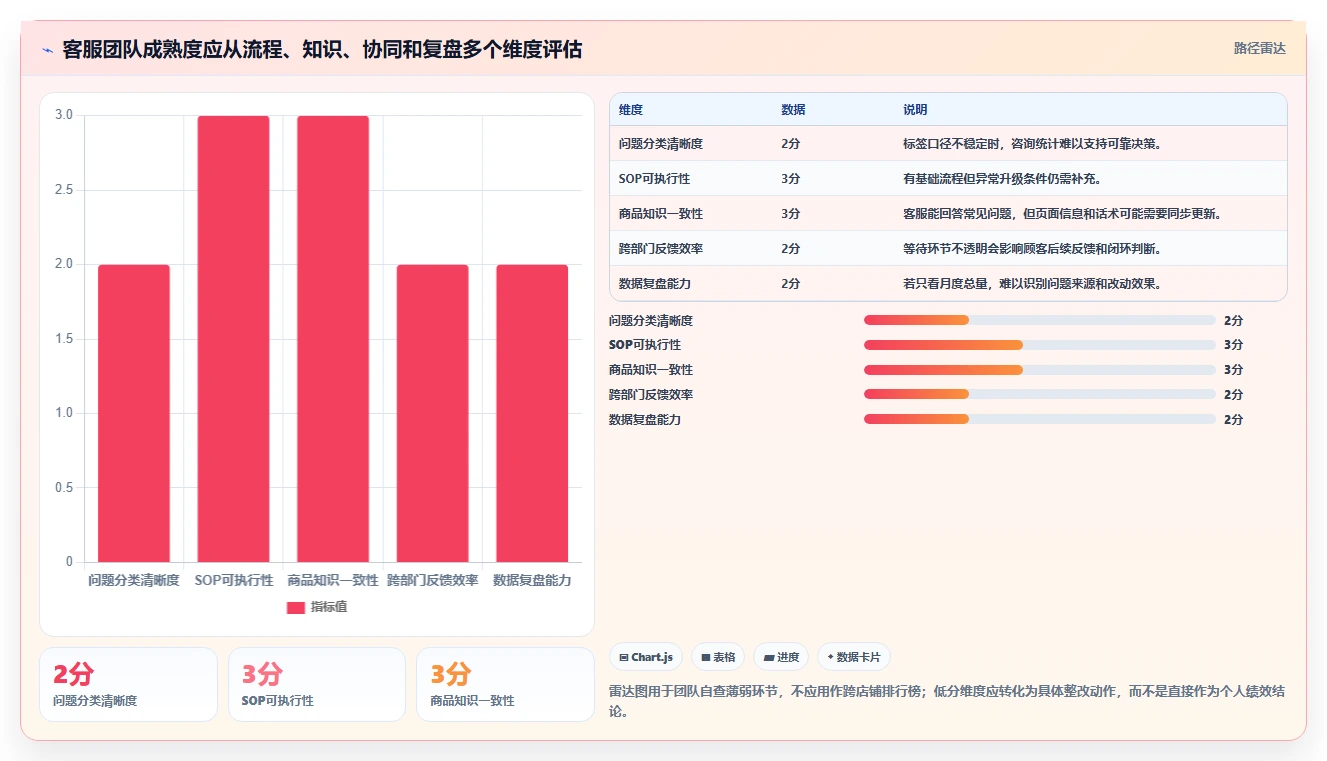Click the description starting 等待环节不透明
1327x761 pixels.
click(x=1032, y=249)
